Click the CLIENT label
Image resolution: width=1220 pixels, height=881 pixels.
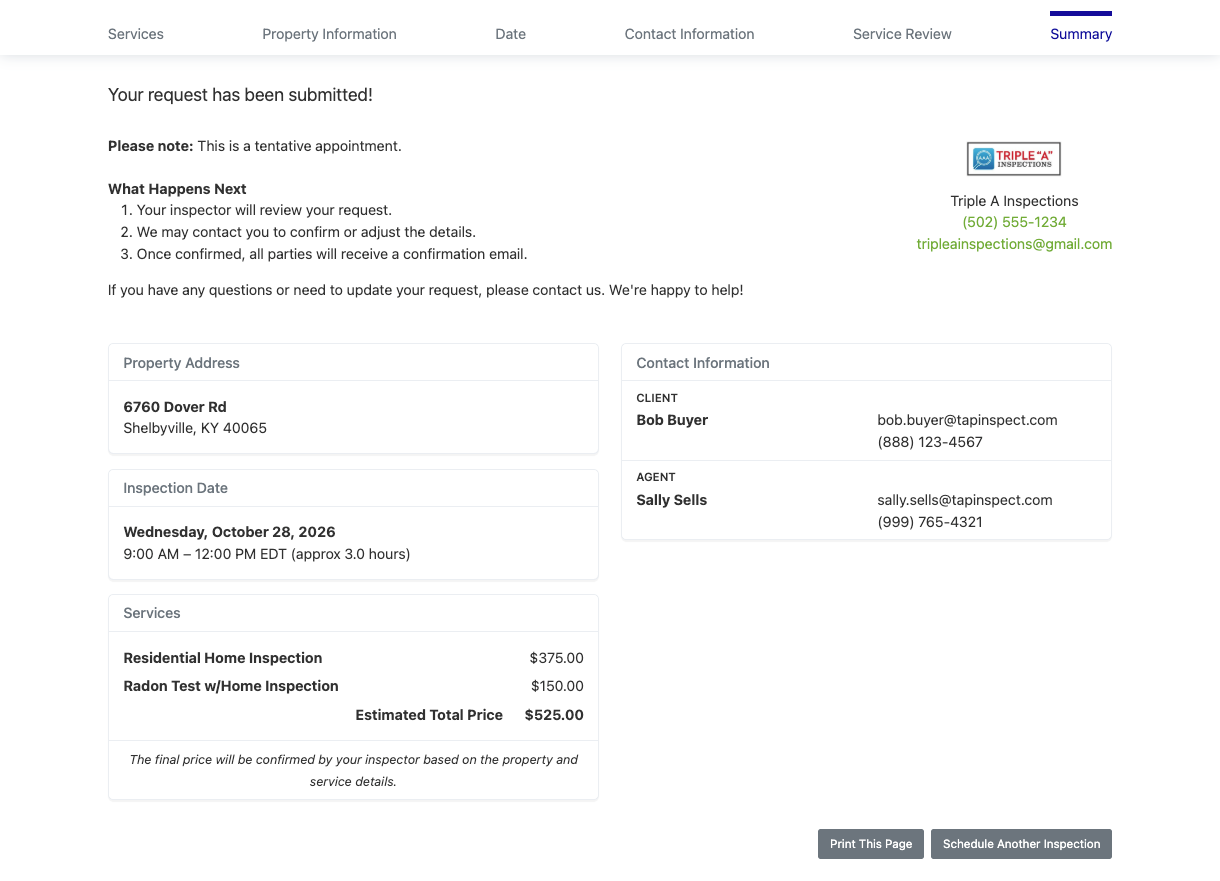(657, 398)
